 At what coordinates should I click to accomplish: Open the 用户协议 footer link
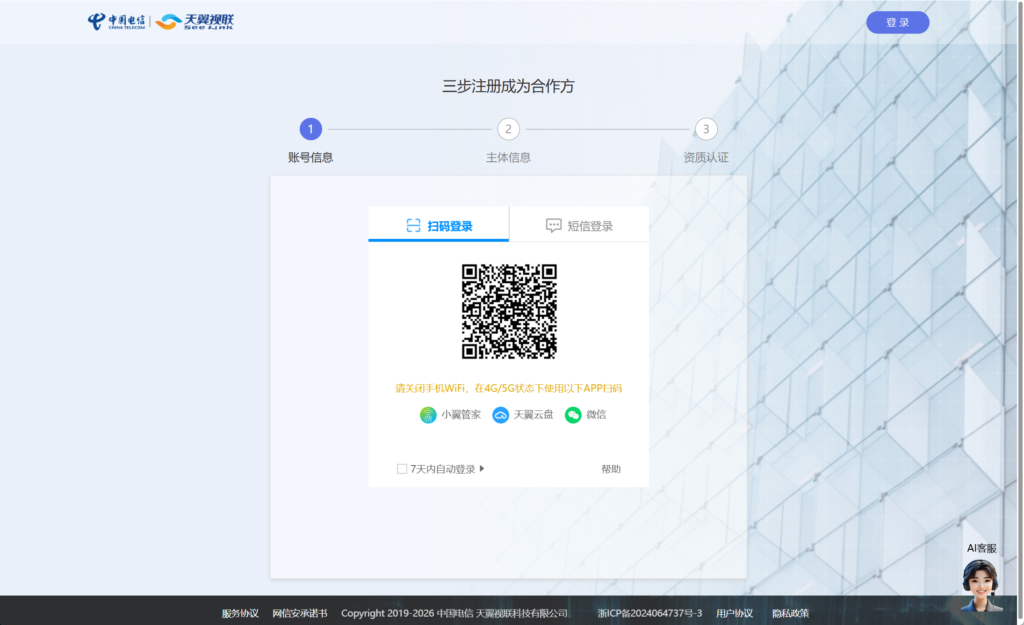tap(734, 613)
